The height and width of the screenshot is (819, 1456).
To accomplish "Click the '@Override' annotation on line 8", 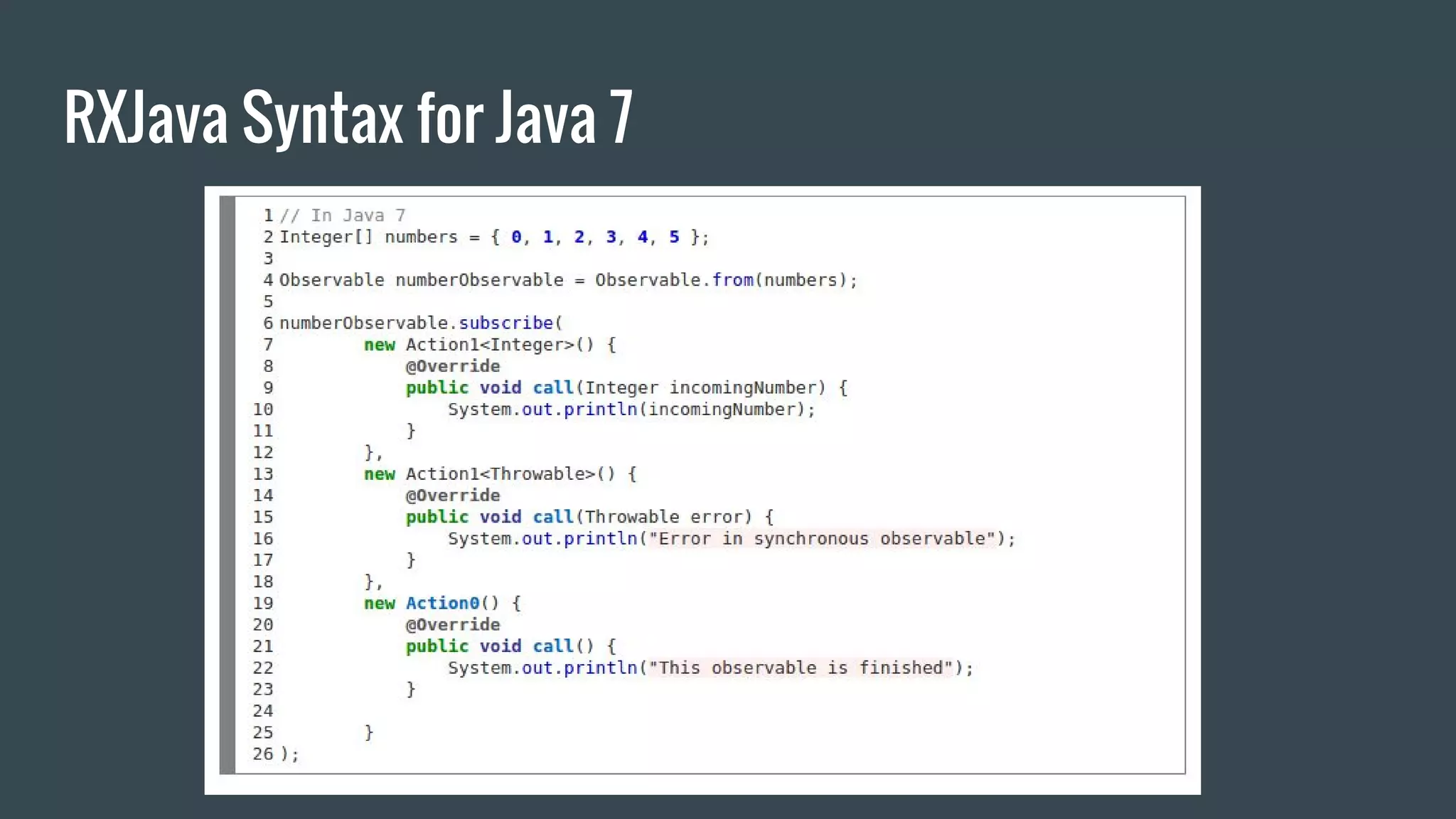I will [453, 366].
